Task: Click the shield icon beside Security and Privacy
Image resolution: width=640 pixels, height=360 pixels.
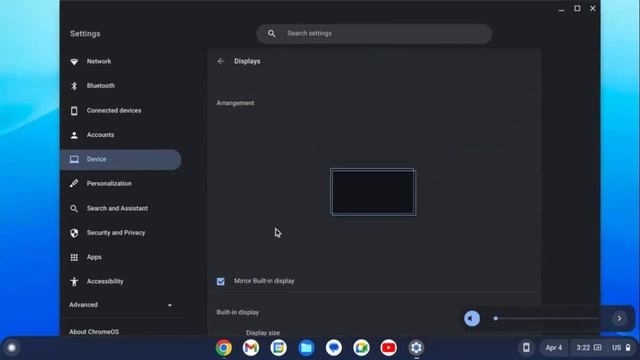Action: 74,233
